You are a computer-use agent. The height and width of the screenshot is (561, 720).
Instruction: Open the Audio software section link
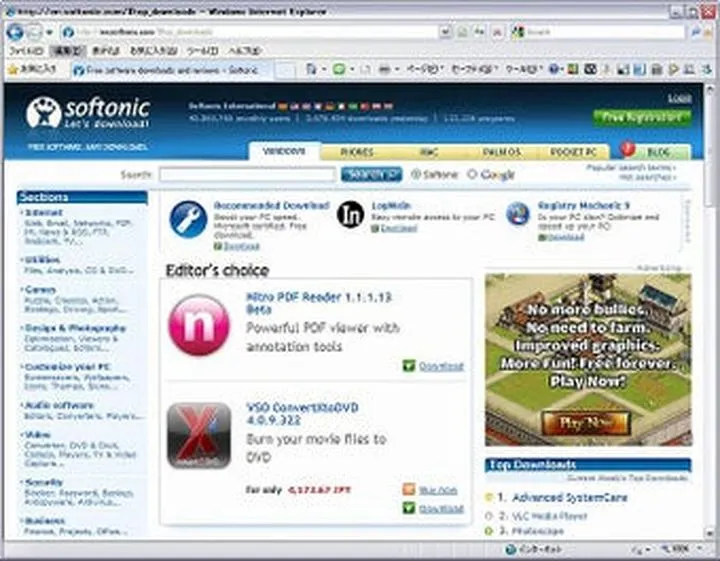(x=59, y=405)
